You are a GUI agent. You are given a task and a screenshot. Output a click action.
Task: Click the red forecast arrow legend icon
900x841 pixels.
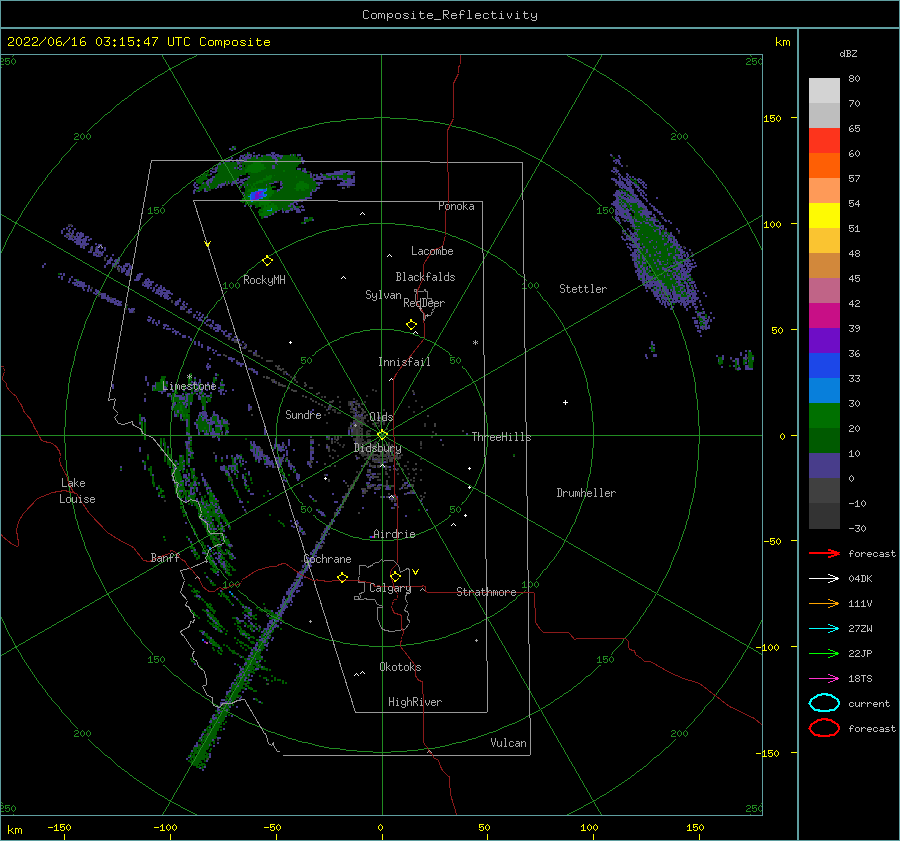pyautogui.click(x=824, y=553)
